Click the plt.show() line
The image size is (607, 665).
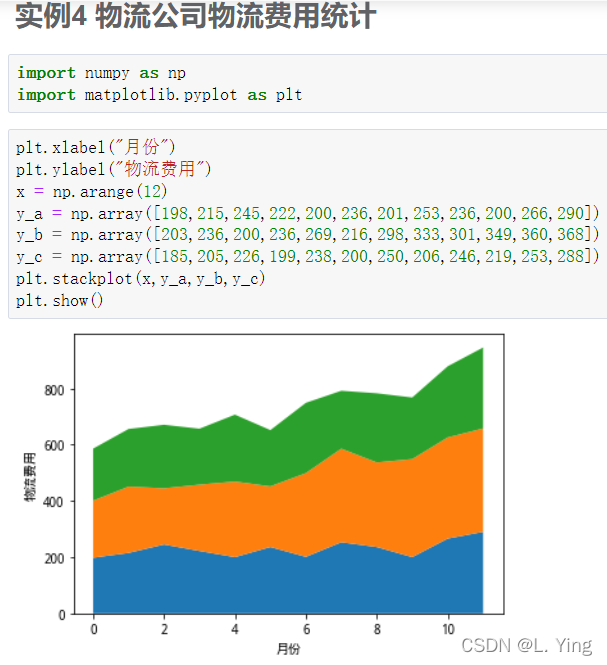(59, 301)
